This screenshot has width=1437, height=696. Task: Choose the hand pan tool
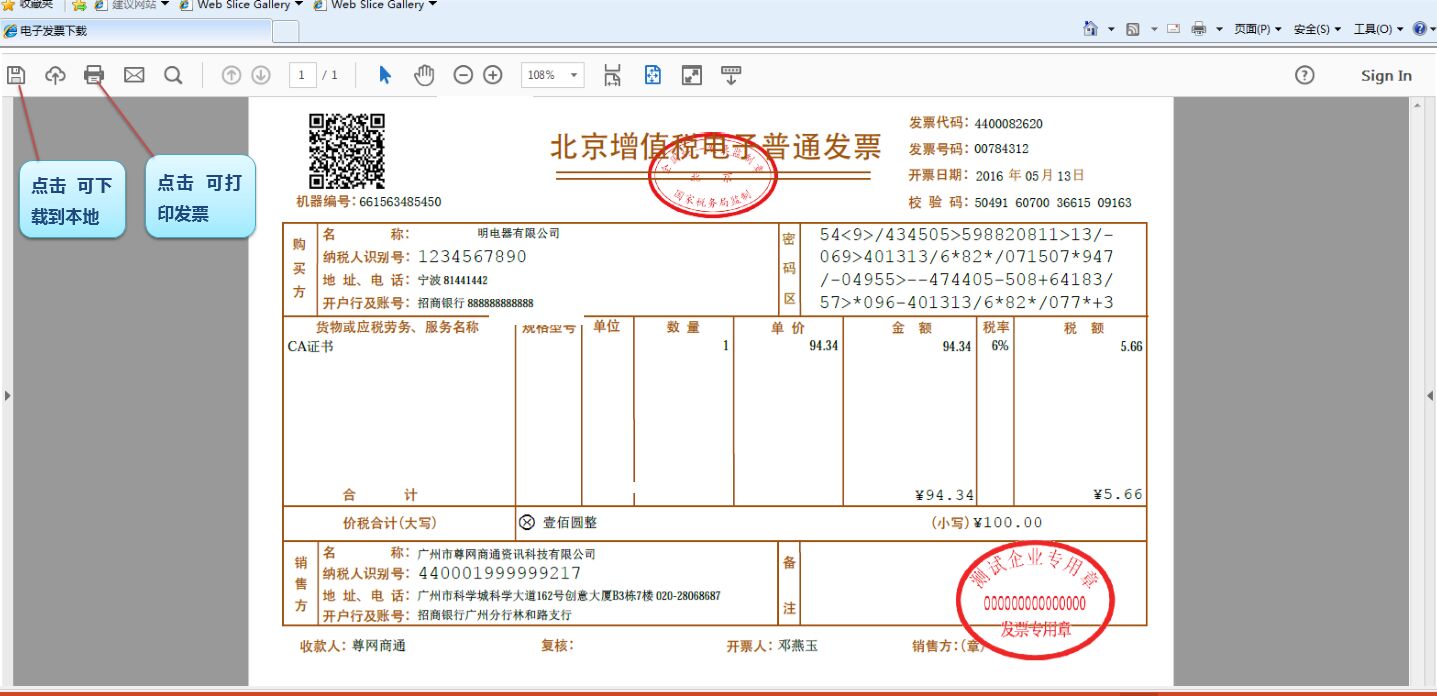click(425, 75)
